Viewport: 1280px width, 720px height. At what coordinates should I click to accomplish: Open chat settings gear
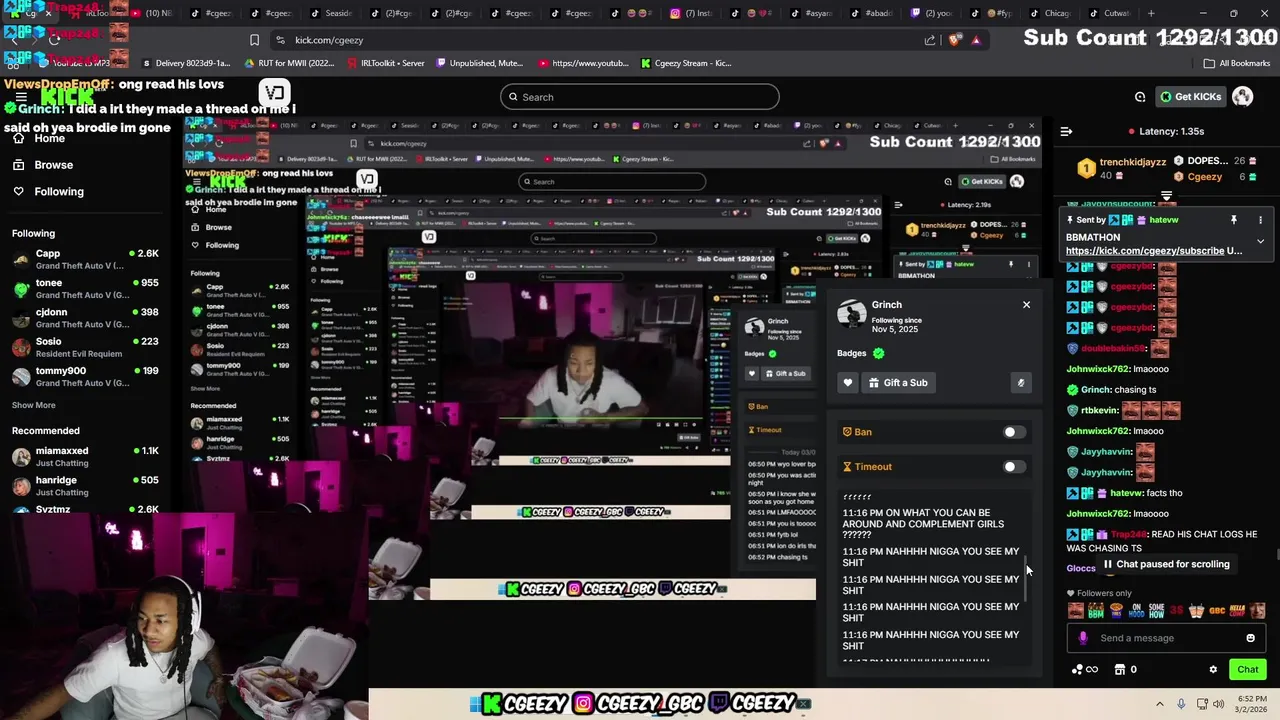click(1213, 669)
